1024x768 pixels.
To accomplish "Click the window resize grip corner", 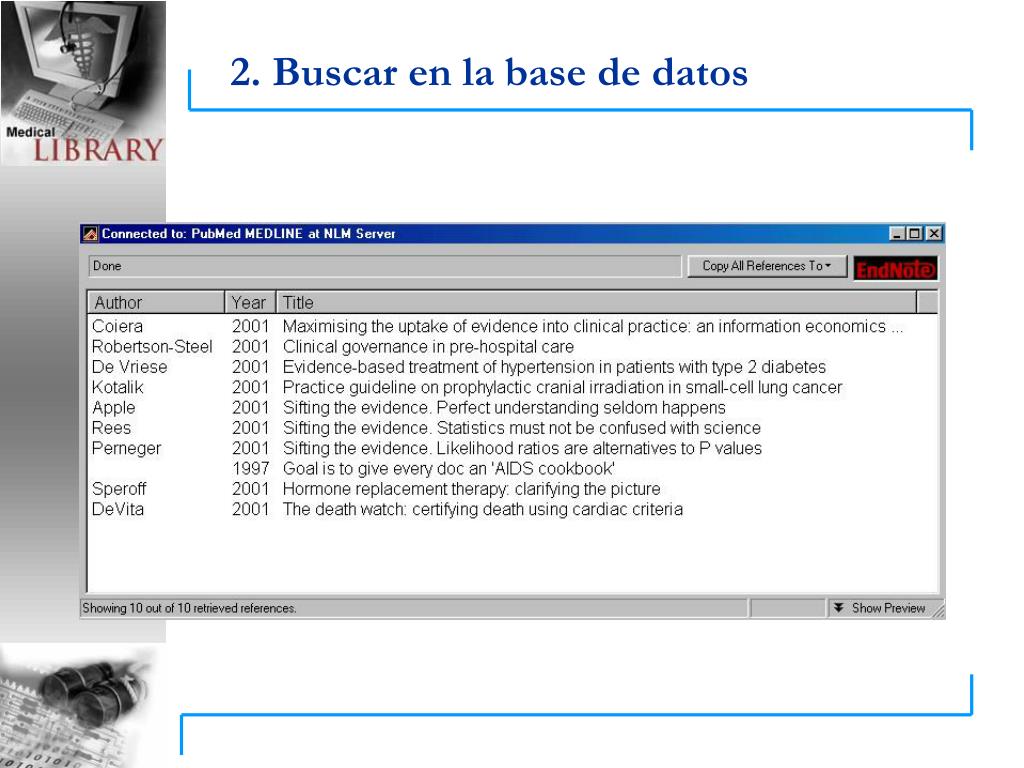I will tap(938, 610).
